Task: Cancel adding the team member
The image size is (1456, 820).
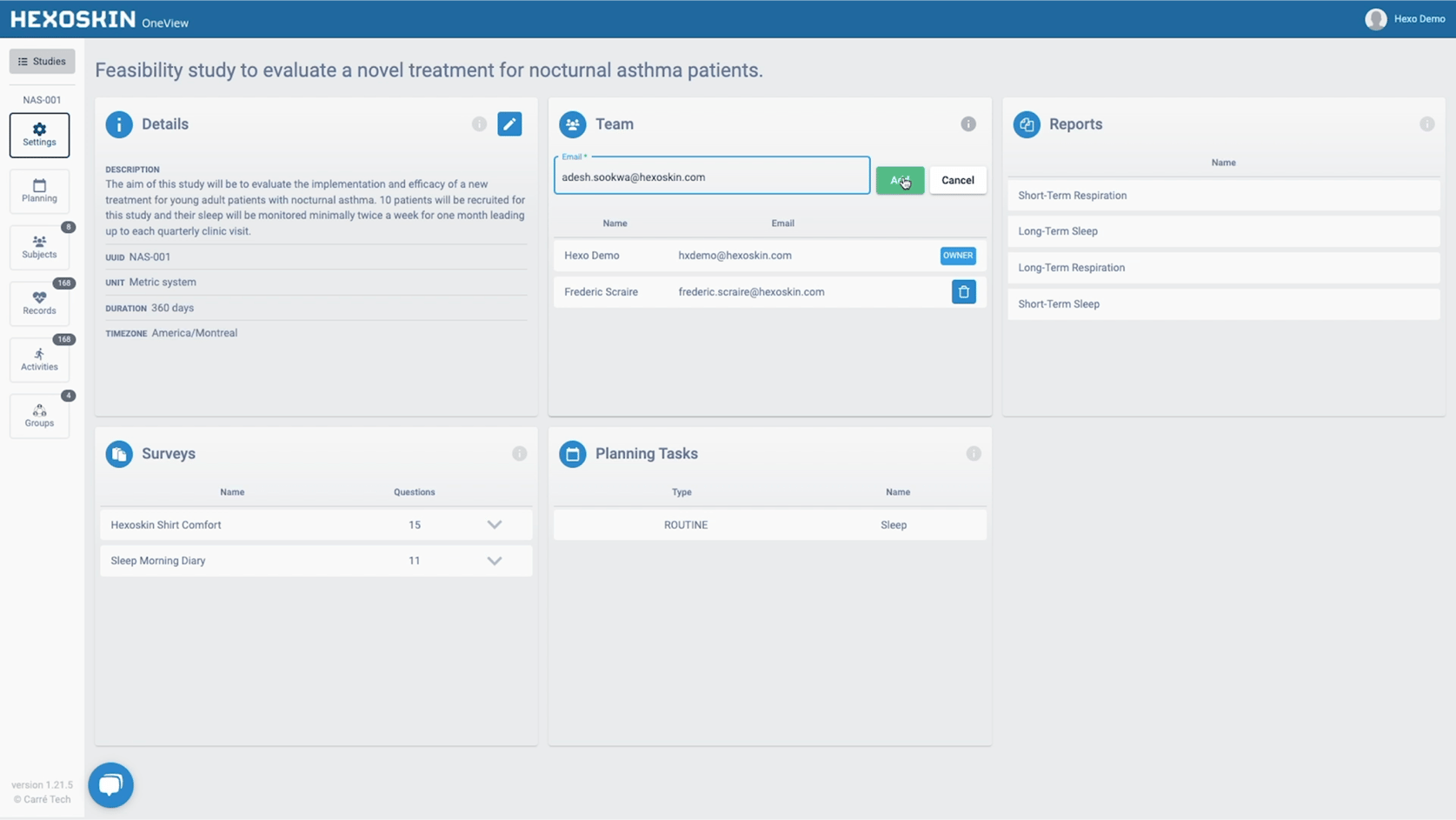Action: [x=957, y=180]
